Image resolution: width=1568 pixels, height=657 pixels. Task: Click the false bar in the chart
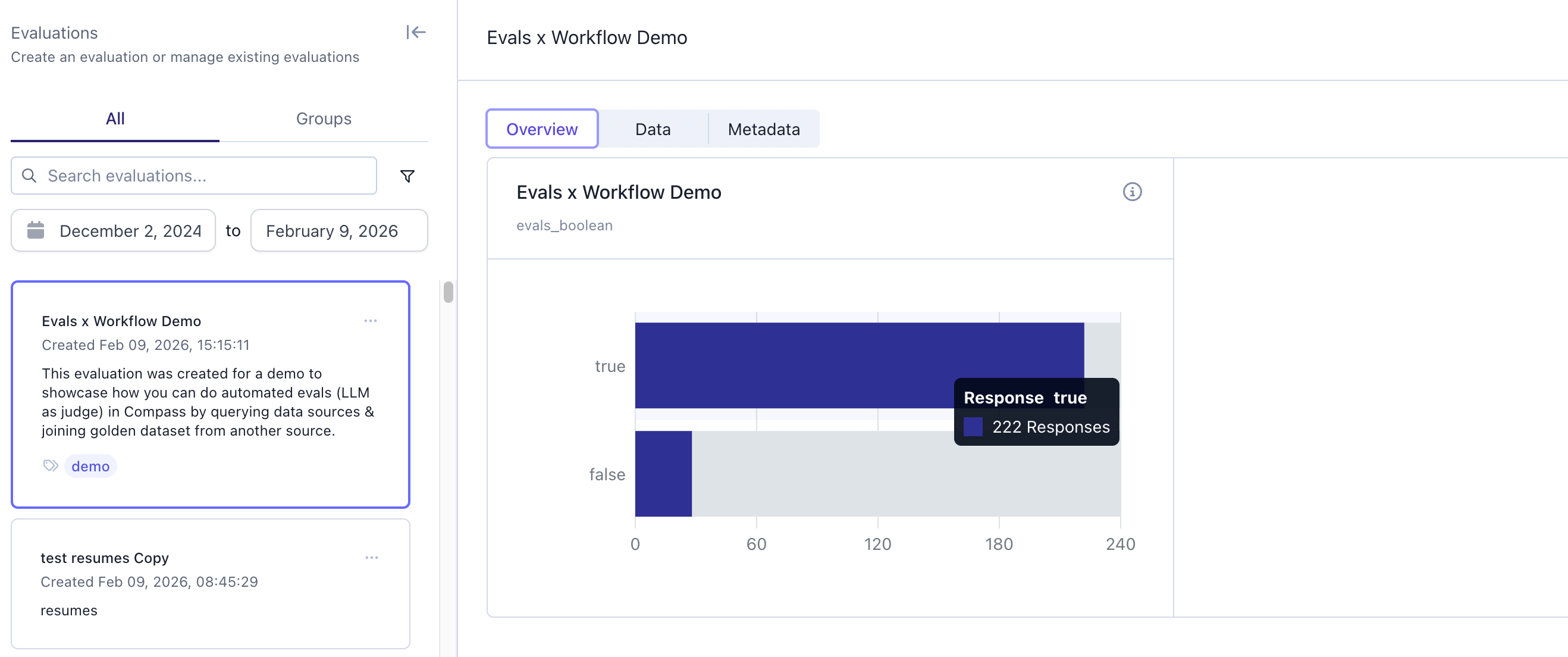click(663, 474)
